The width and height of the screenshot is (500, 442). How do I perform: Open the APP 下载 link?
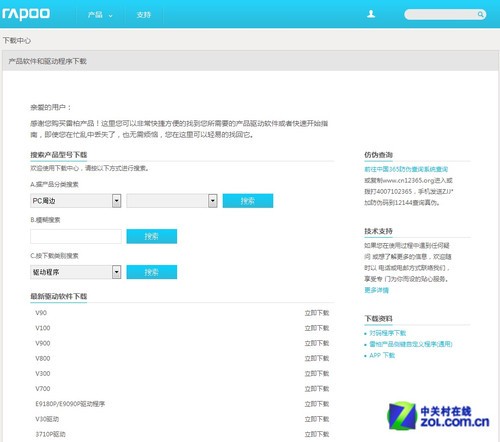(382, 355)
